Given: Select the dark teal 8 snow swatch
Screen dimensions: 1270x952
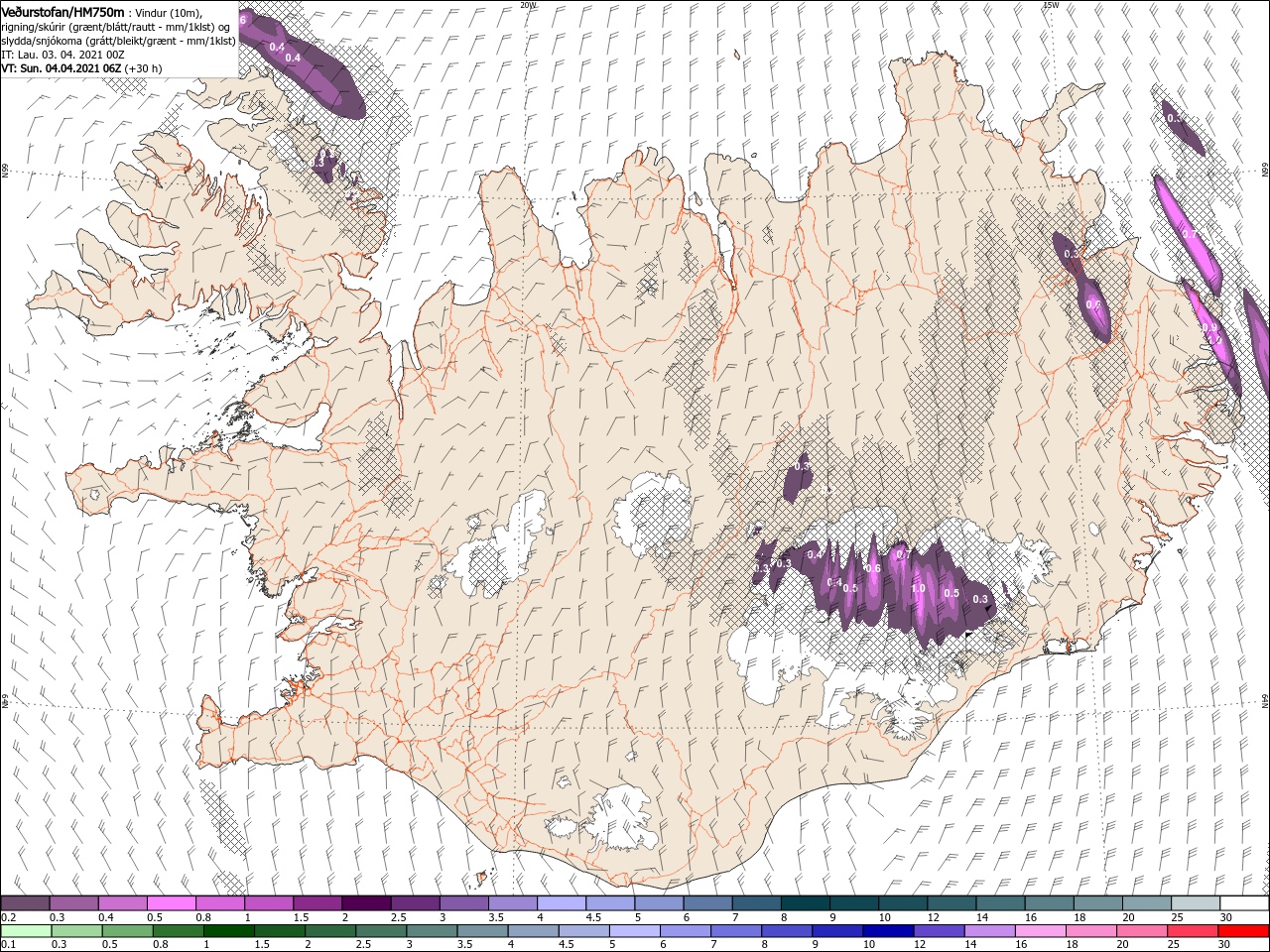Looking at the screenshot, I should [806, 903].
